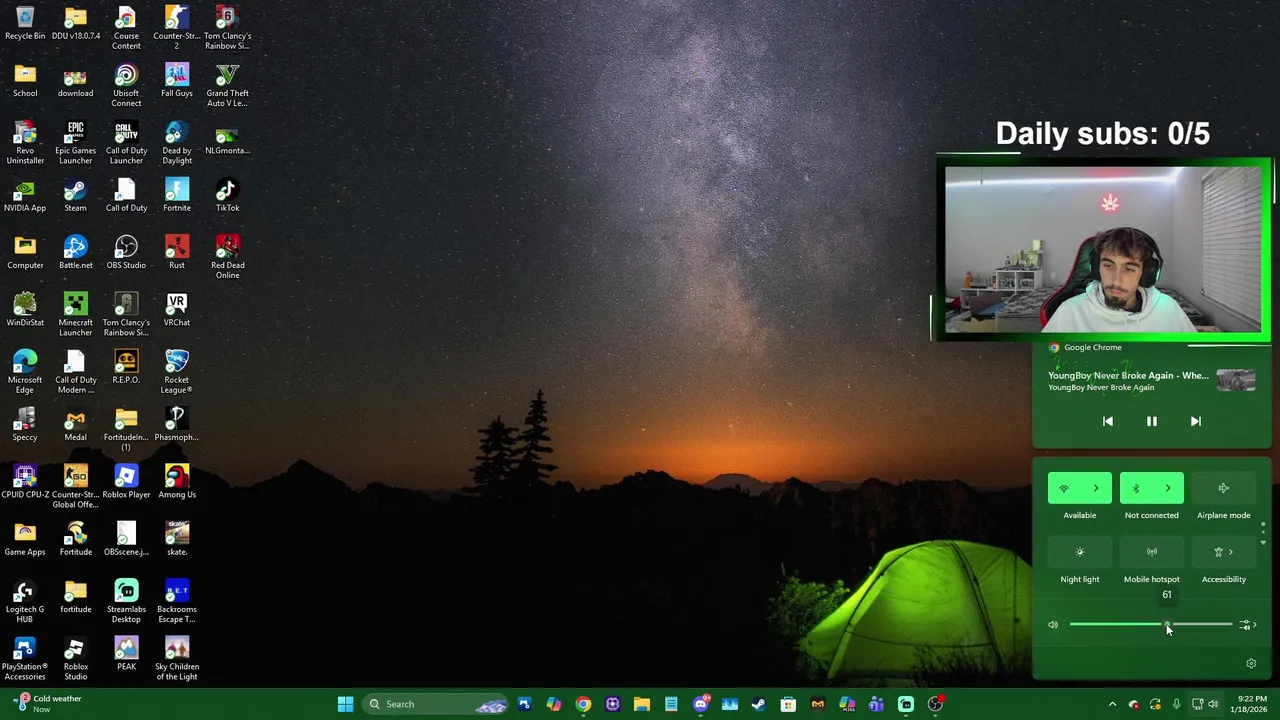Show hidden tray icons chevron

pos(1112,704)
